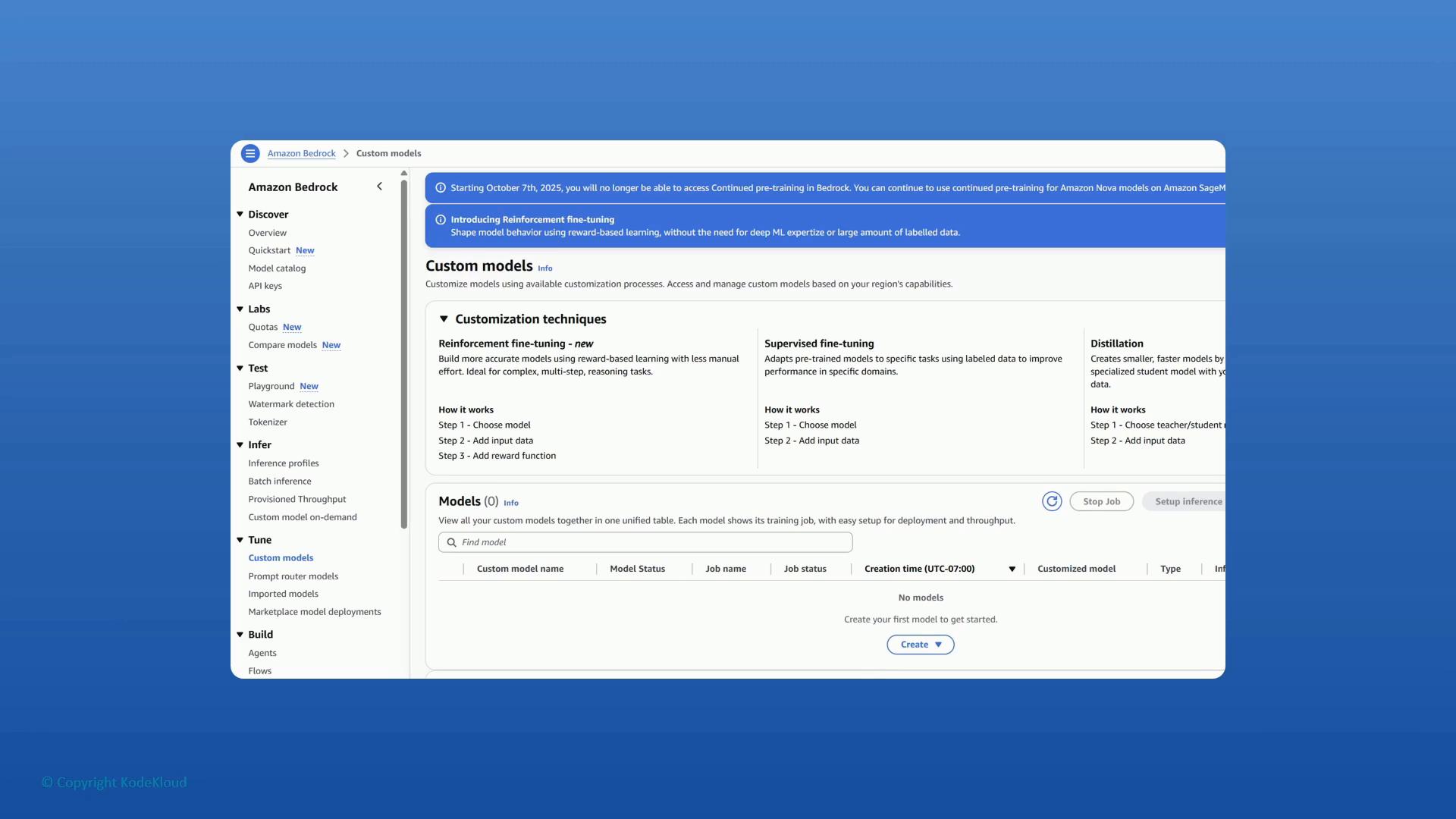Open the Overview page

click(267, 233)
